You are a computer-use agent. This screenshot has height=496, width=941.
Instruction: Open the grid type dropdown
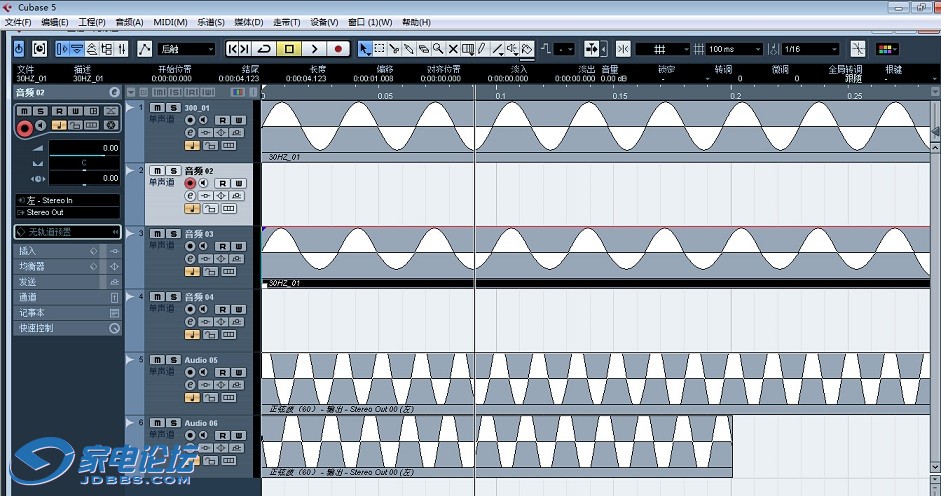point(663,49)
